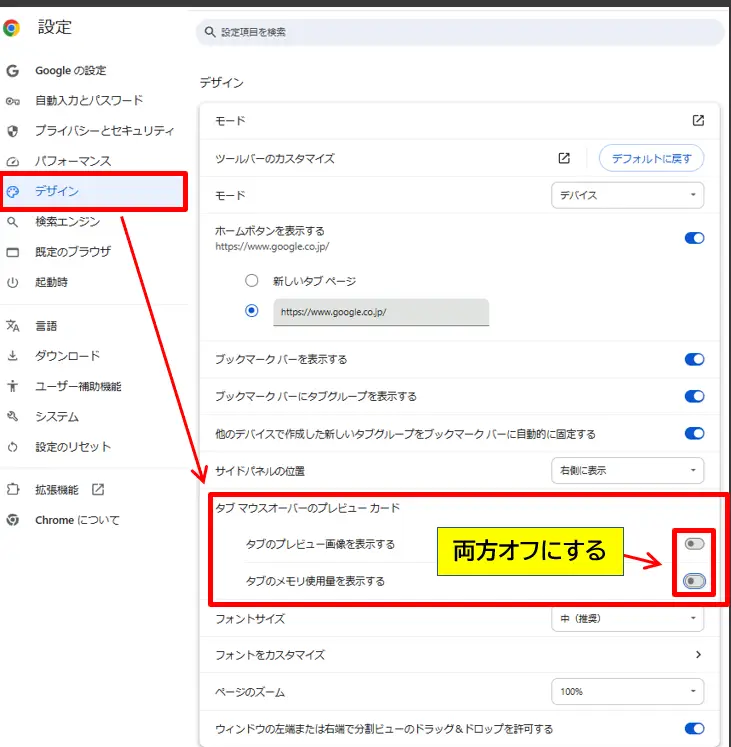Image resolution: width=731 pixels, height=747 pixels.
Task: Open パフォーマンス settings
Action: [73, 161]
